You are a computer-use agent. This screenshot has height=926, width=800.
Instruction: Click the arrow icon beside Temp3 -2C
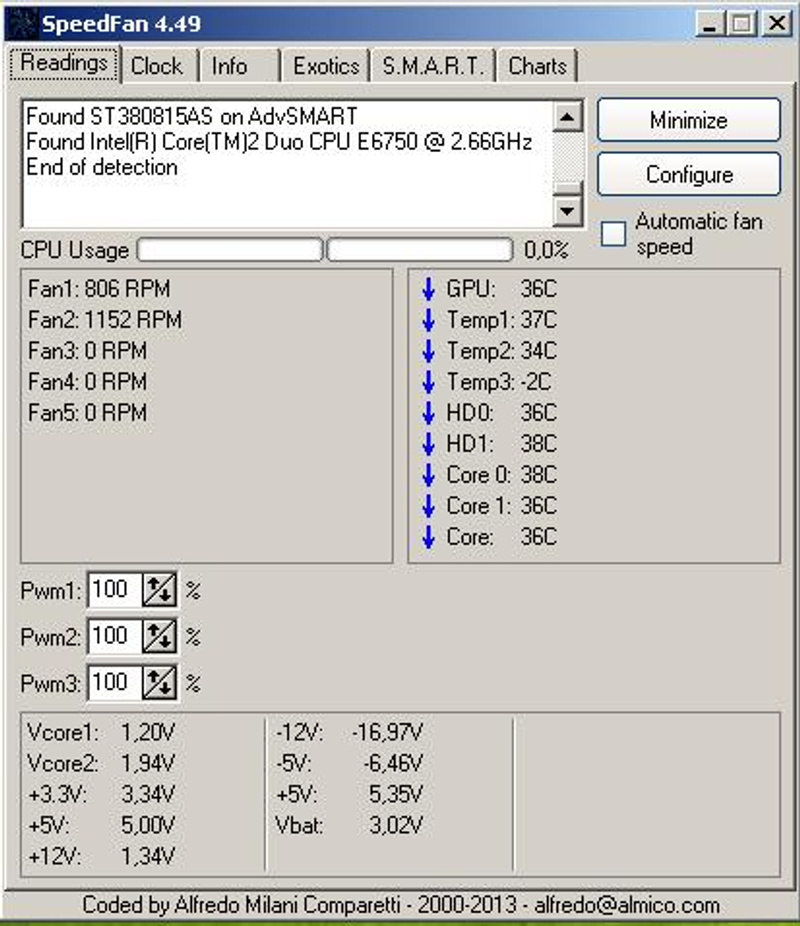coord(429,382)
